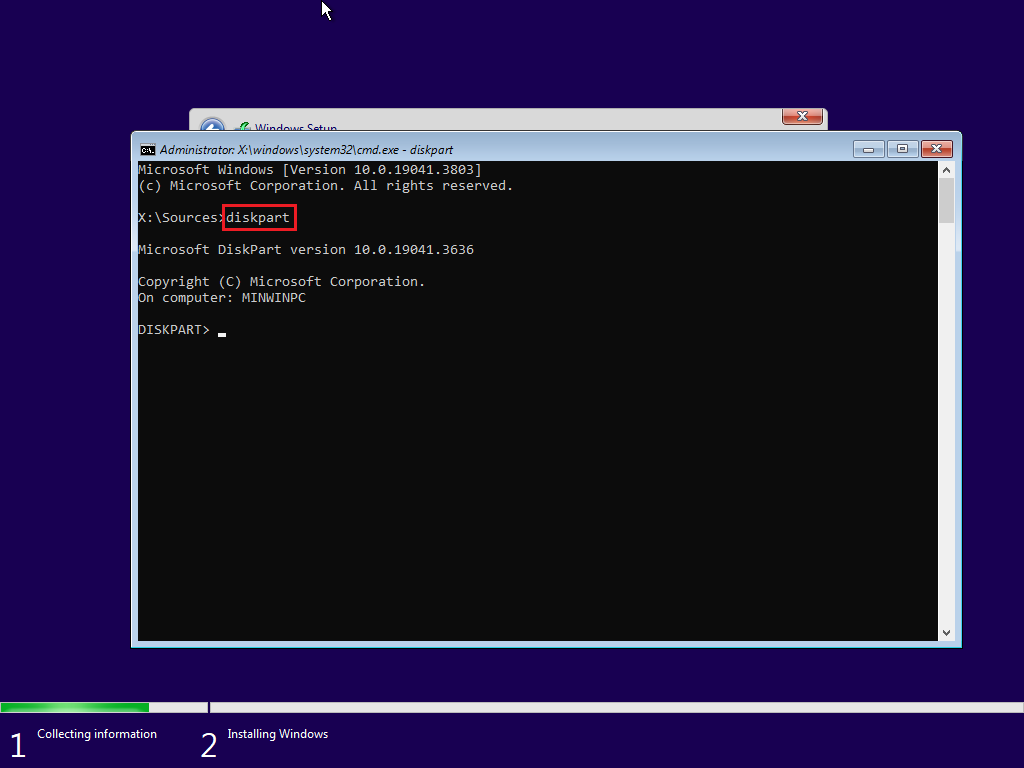Click the 'DISKPART>' prompt line
The width and height of the screenshot is (1024, 768).
tap(174, 330)
